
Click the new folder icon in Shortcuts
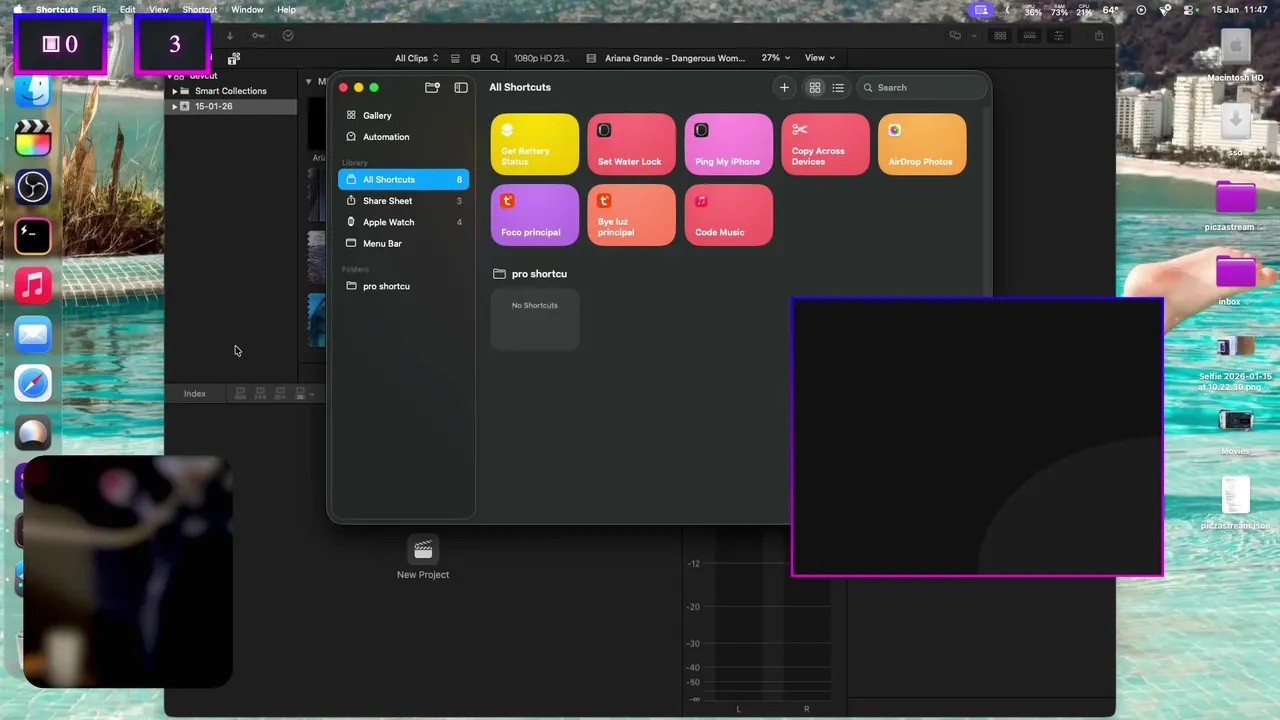tap(432, 88)
